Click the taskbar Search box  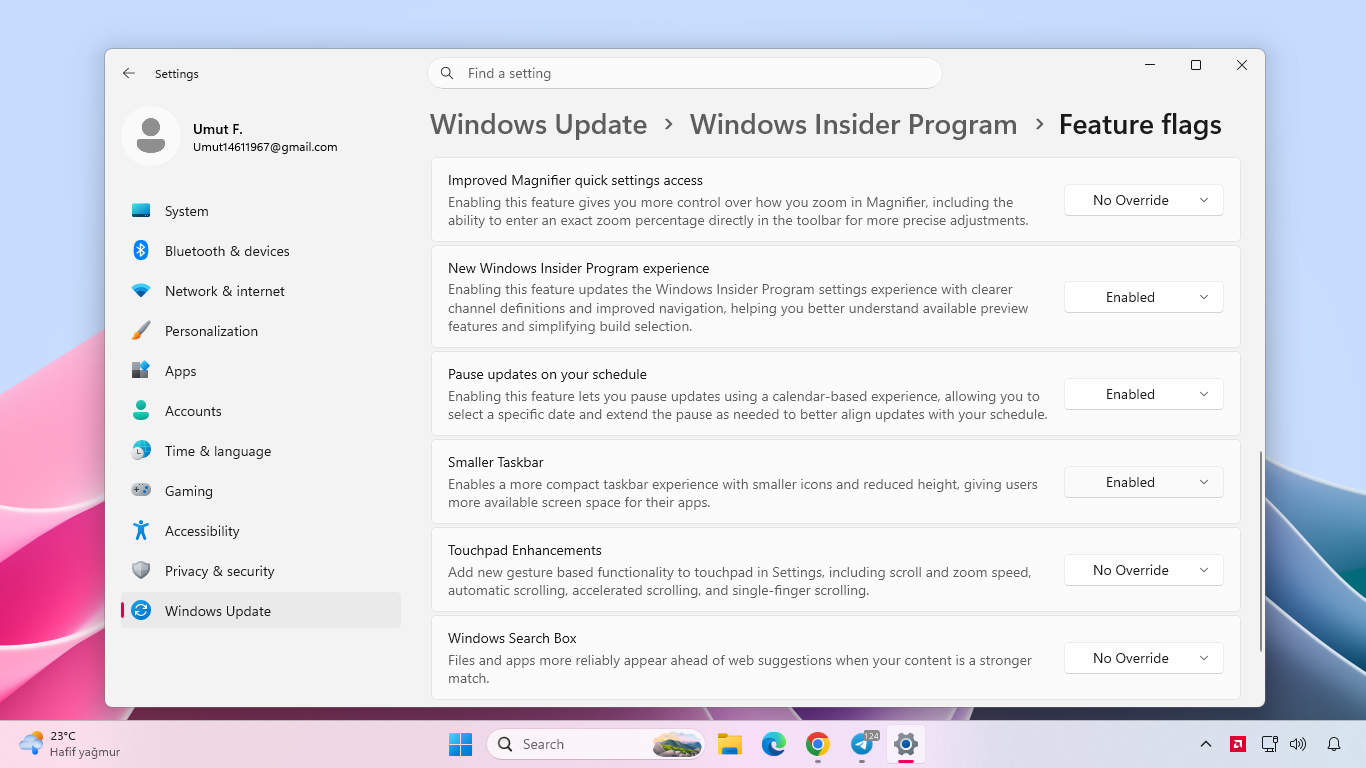[596, 744]
